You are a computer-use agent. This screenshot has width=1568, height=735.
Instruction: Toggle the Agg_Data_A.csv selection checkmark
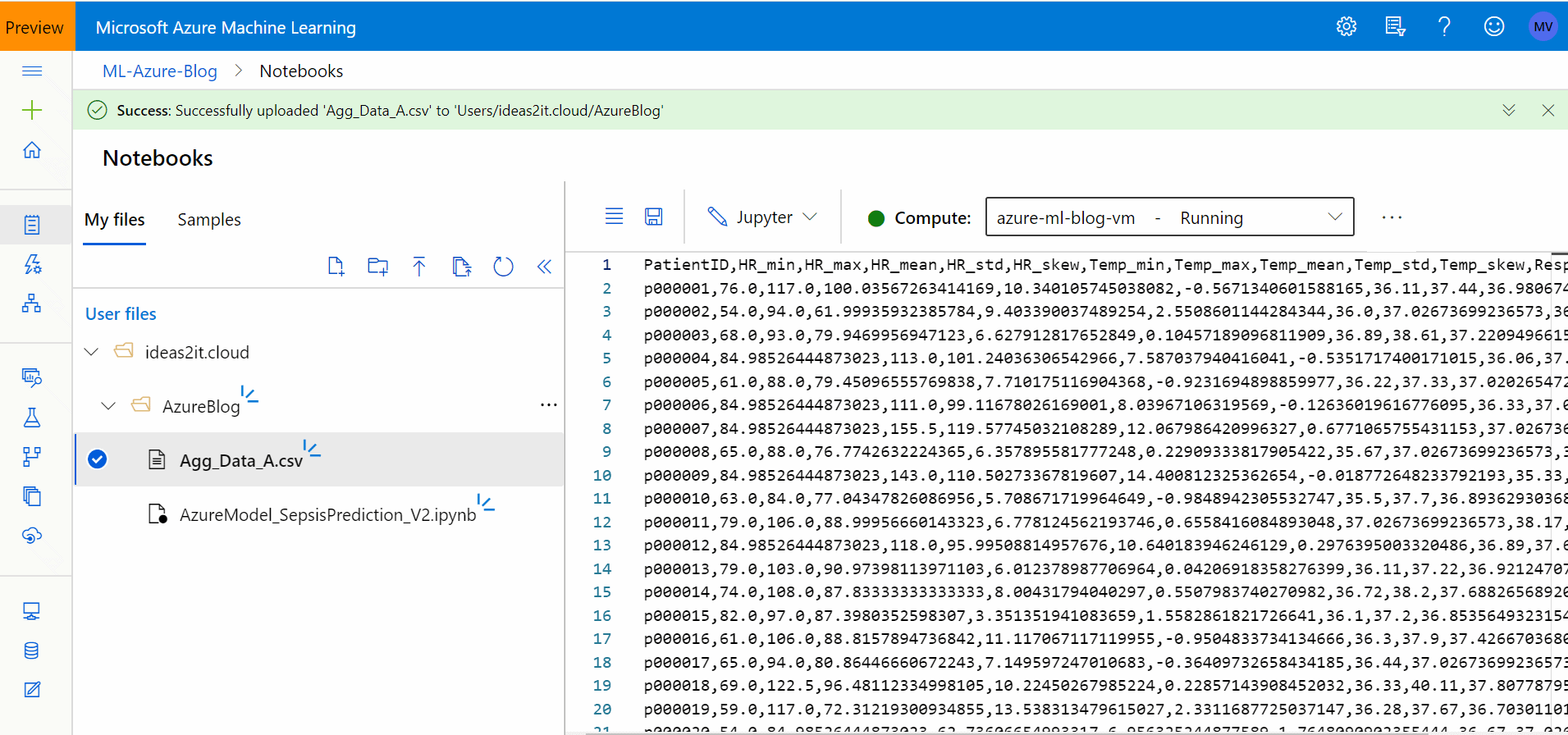tap(97, 459)
